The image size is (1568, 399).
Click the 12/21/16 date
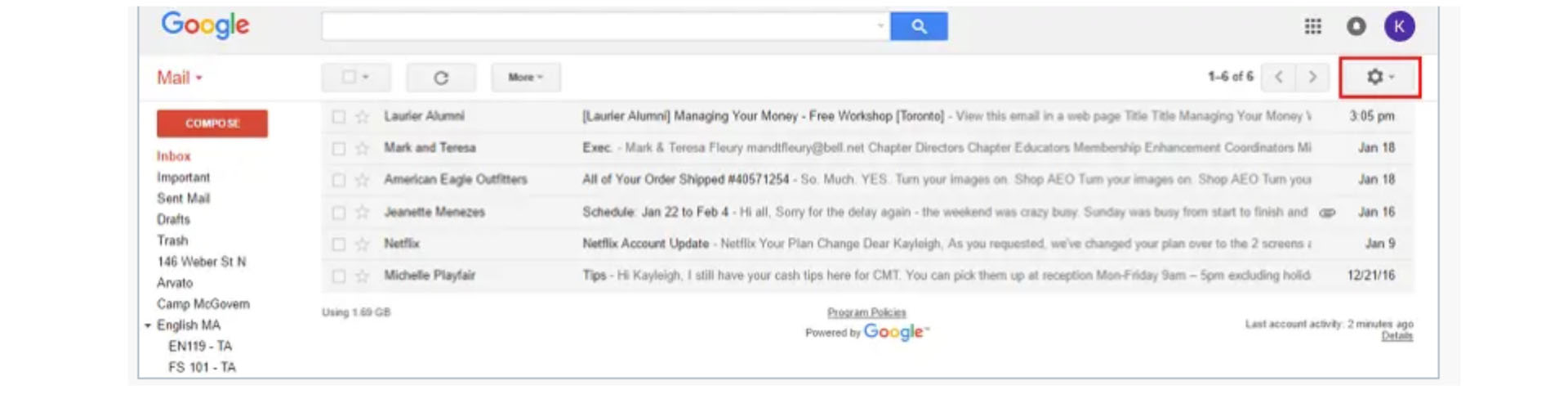[1371, 276]
